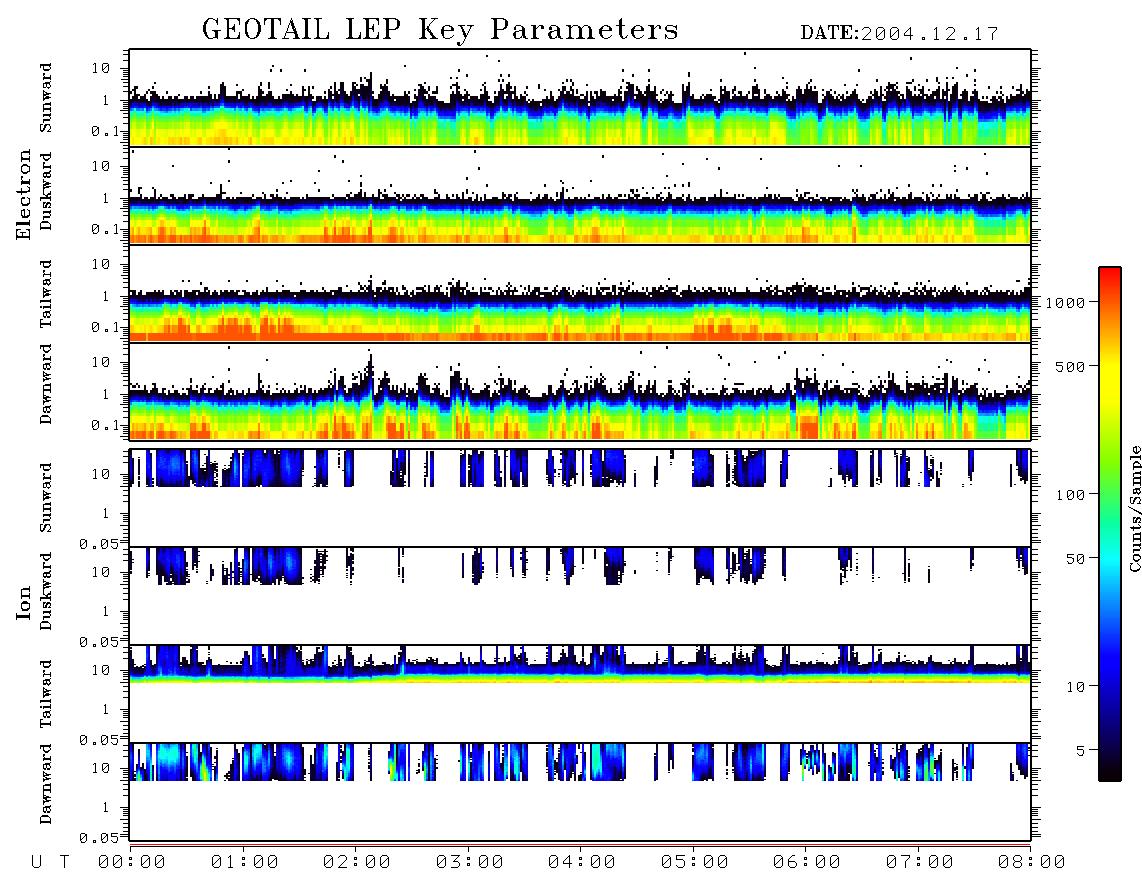Screen dimensions: 1142x880
Task: Select the 04:00 time tick
Action: point(582,863)
